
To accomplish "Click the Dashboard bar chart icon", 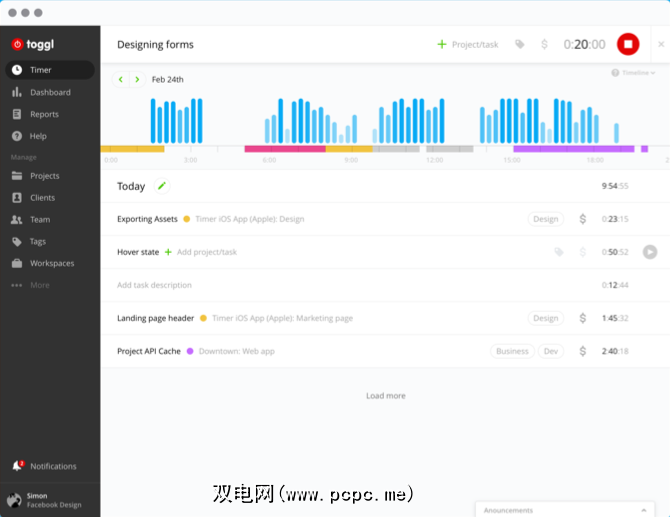I will point(17,92).
